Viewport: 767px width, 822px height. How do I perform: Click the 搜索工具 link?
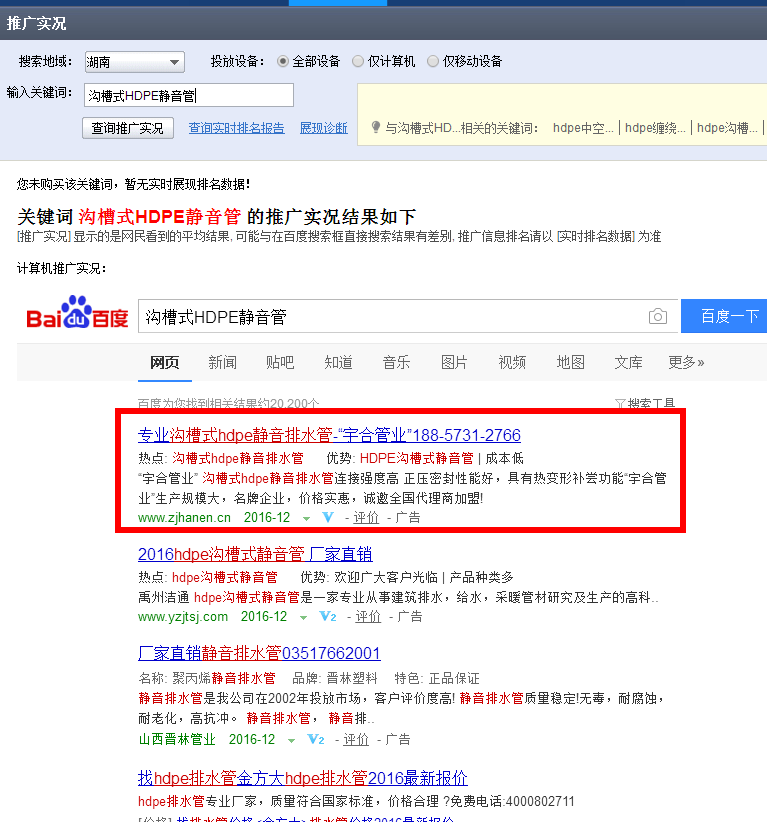[651, 404]
